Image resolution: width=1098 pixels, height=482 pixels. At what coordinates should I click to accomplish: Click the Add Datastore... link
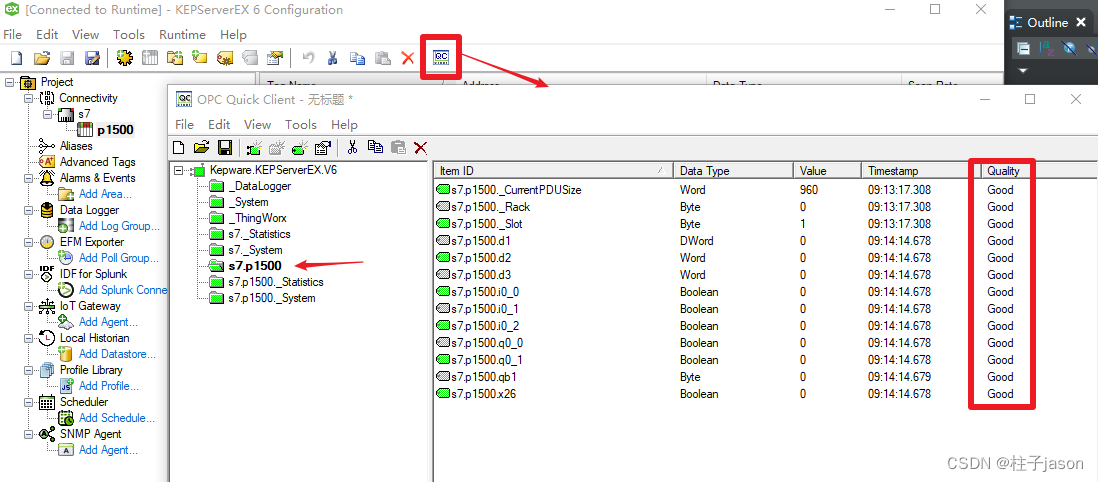click(117, 354)
